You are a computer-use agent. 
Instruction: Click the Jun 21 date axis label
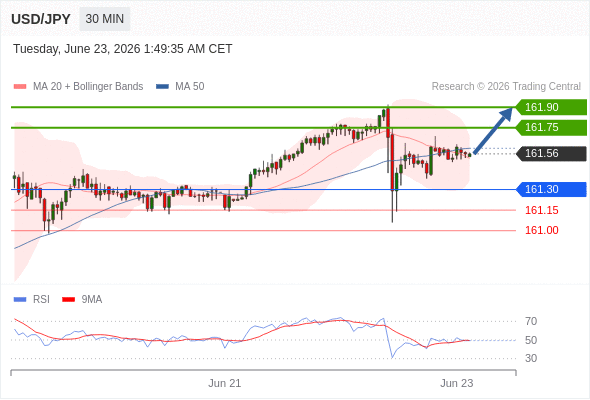(225, 383)
